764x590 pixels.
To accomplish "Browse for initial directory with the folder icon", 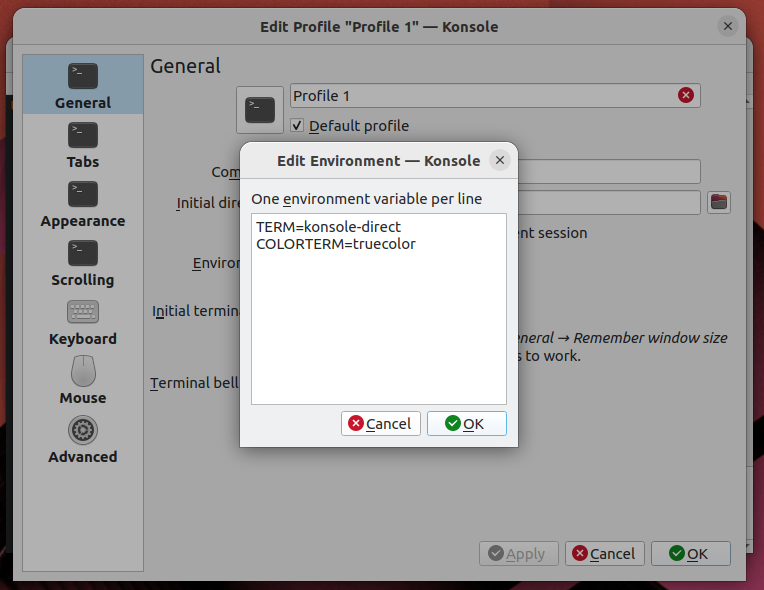I will [719, 202].
